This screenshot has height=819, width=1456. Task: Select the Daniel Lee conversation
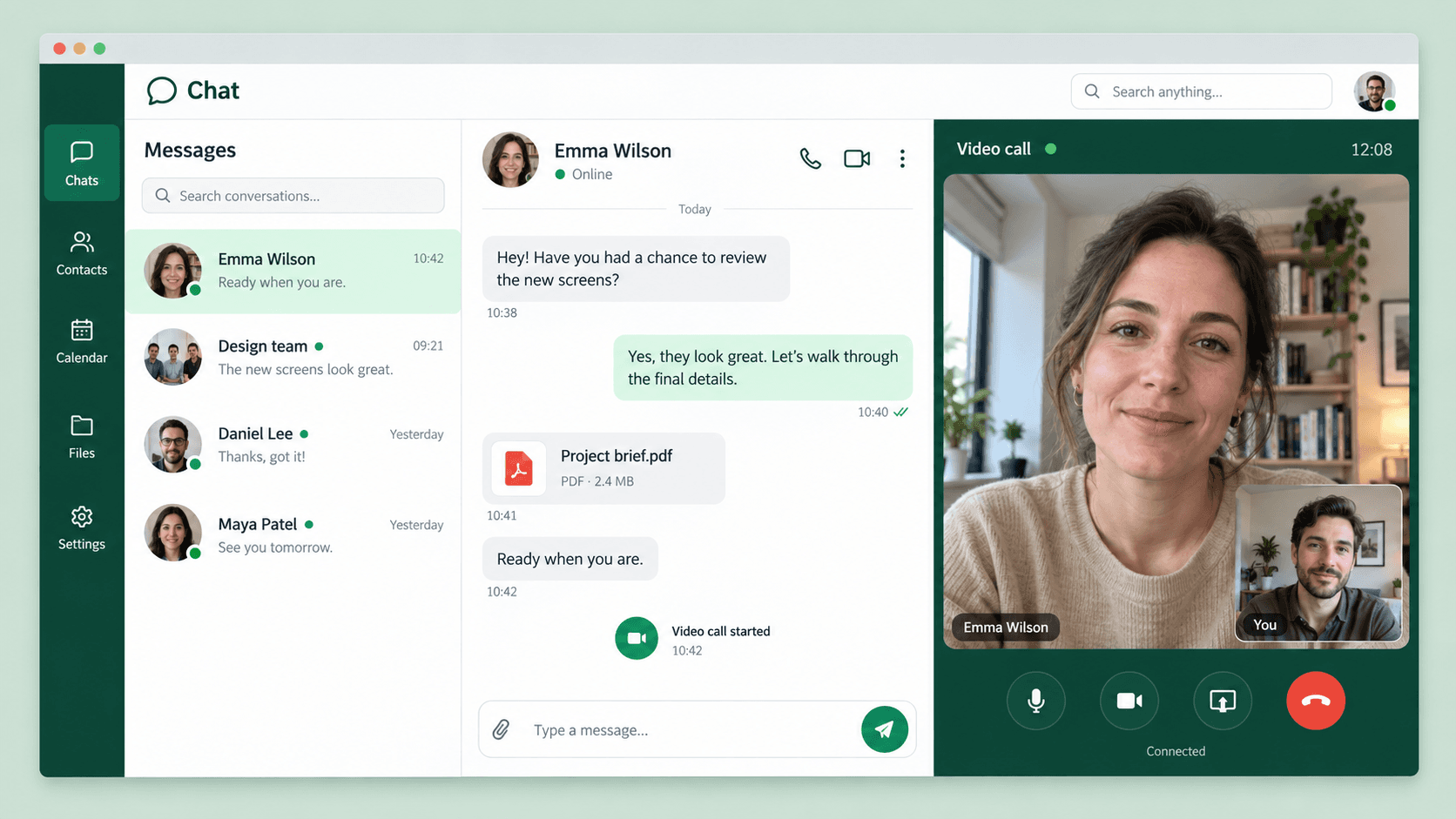tap(293, 445)
